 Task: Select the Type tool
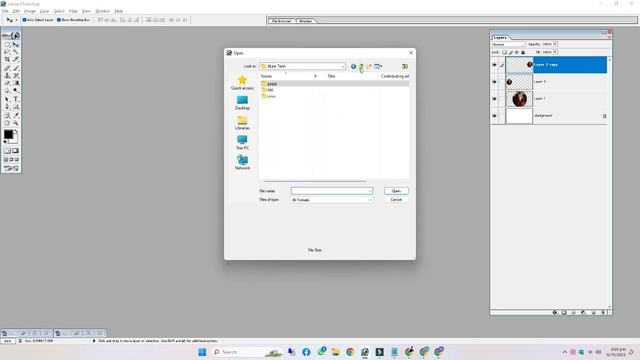pyautogui.click(x=16, y=99)
